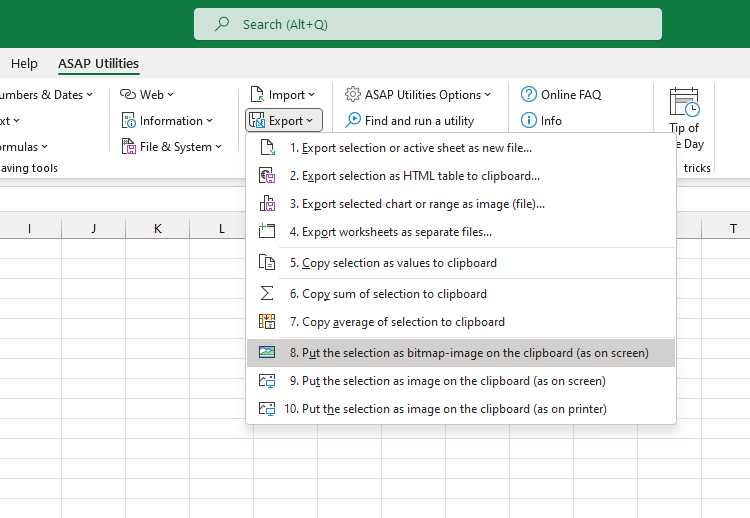This screenshot has height=518, width=750.
Task: Click the Online FAQ question mark icon
Action: [529, 94]
